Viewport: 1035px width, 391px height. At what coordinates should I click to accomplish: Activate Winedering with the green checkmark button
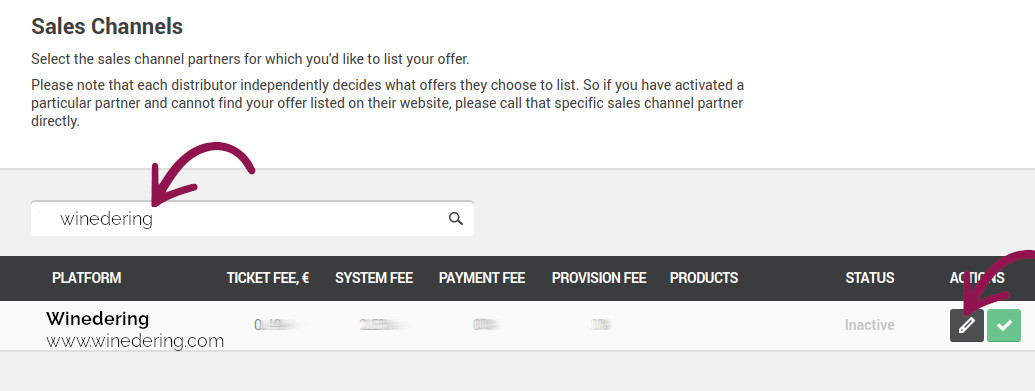(1004, 325)
